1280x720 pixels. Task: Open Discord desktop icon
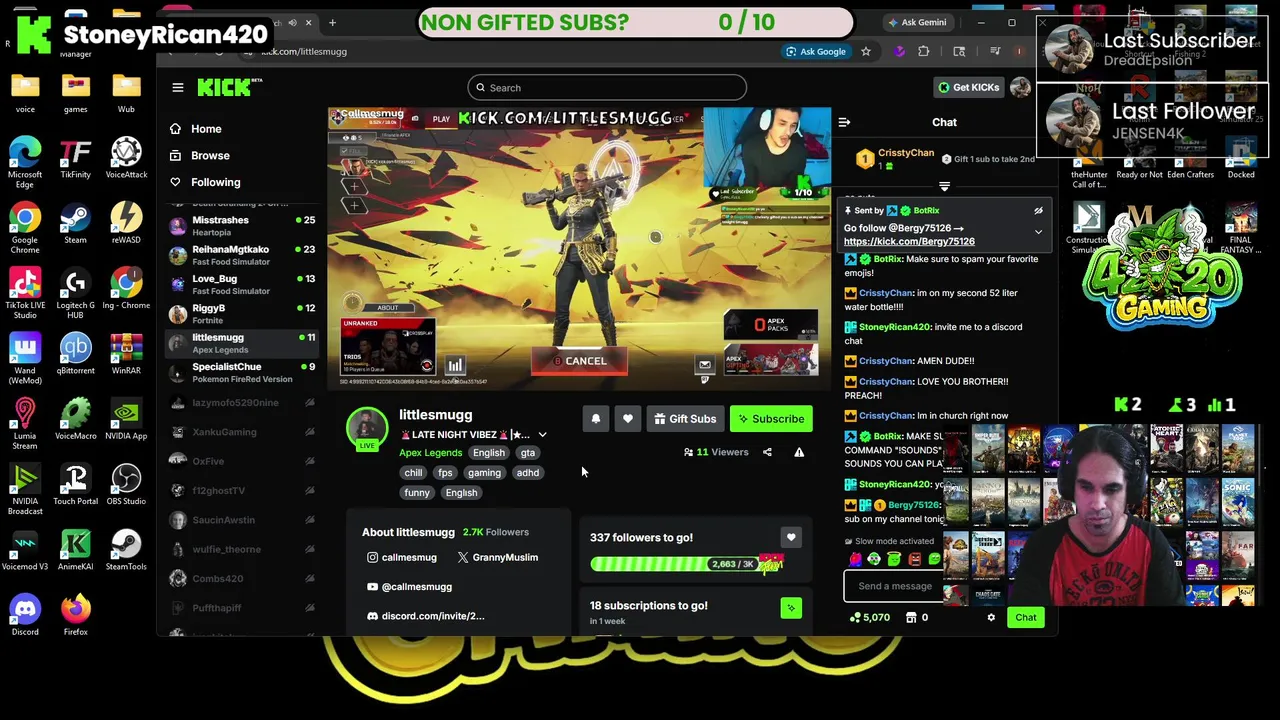pyautogui.click(x=25, y=616)
